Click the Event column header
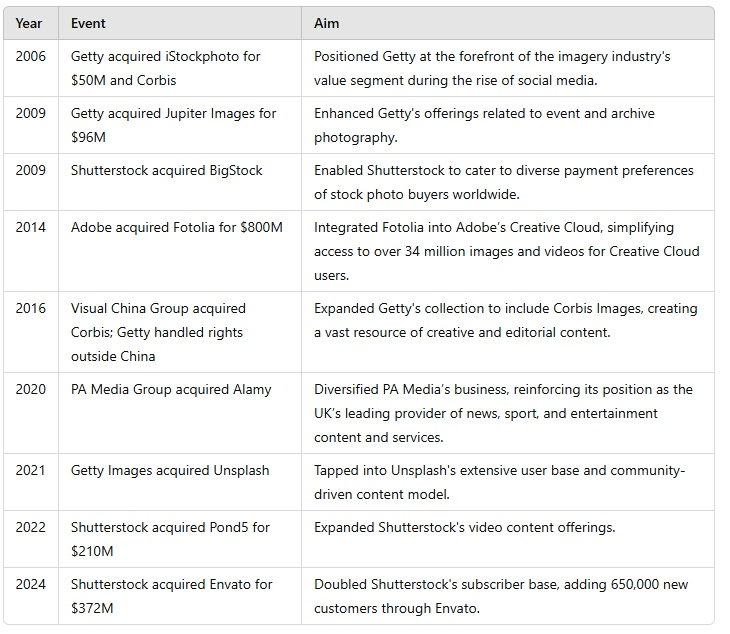The image size is (730, 634). 88,23
